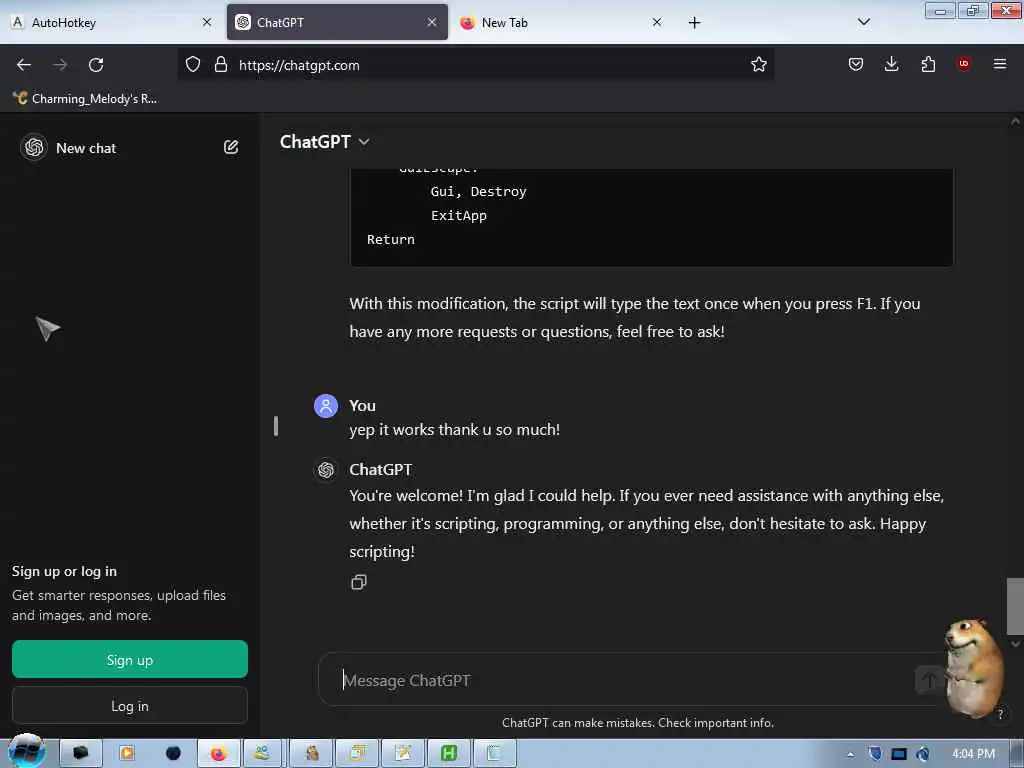Click the "Sign up or log in" heading
The height and width of the screenshot is (768, 1024).
64,571
